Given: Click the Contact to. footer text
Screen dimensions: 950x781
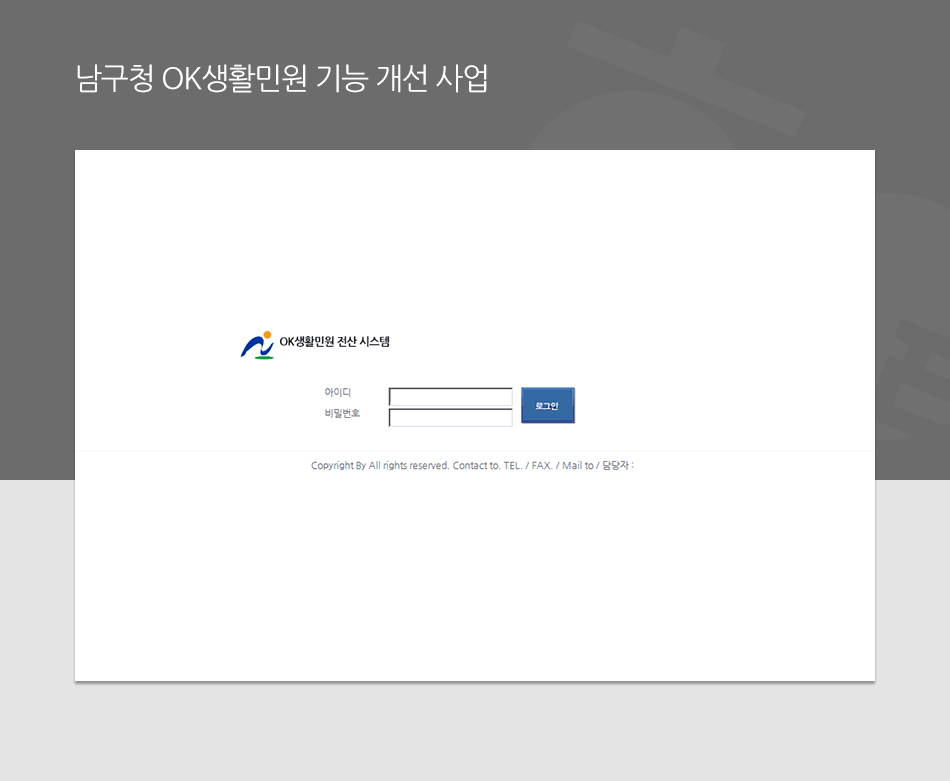Looking at the screenshot, I should pyautogui.click(x=476, y=466).
